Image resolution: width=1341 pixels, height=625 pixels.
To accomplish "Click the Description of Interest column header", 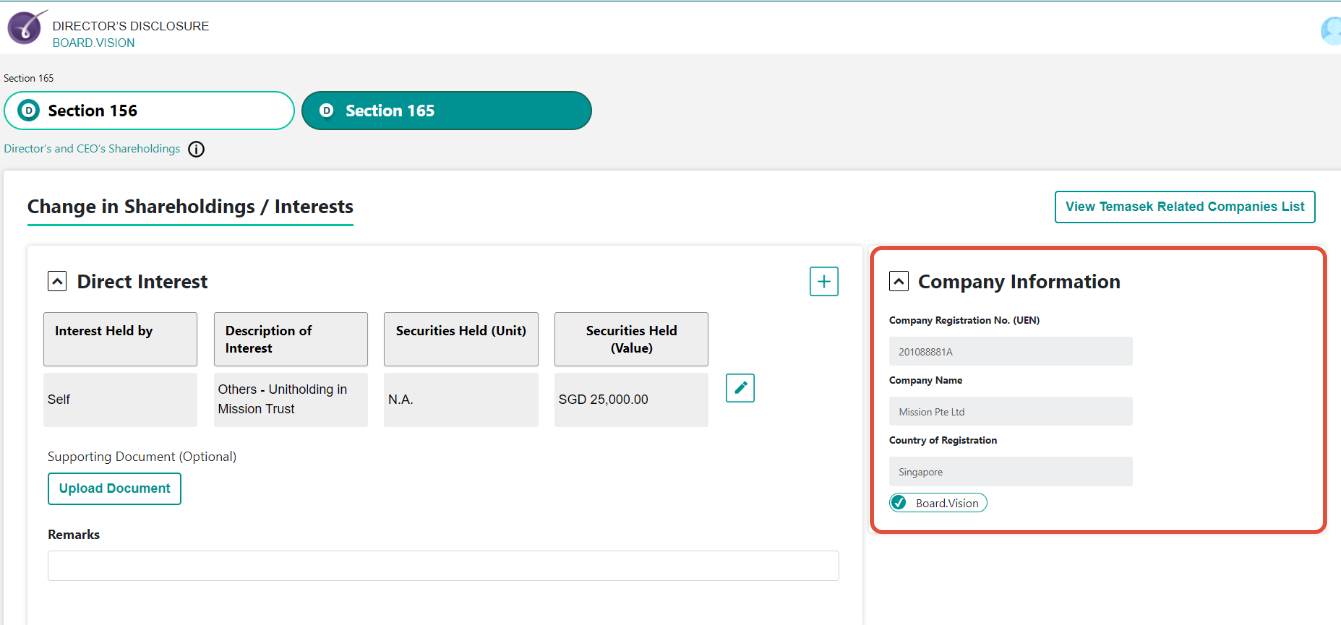I will 291,339.
